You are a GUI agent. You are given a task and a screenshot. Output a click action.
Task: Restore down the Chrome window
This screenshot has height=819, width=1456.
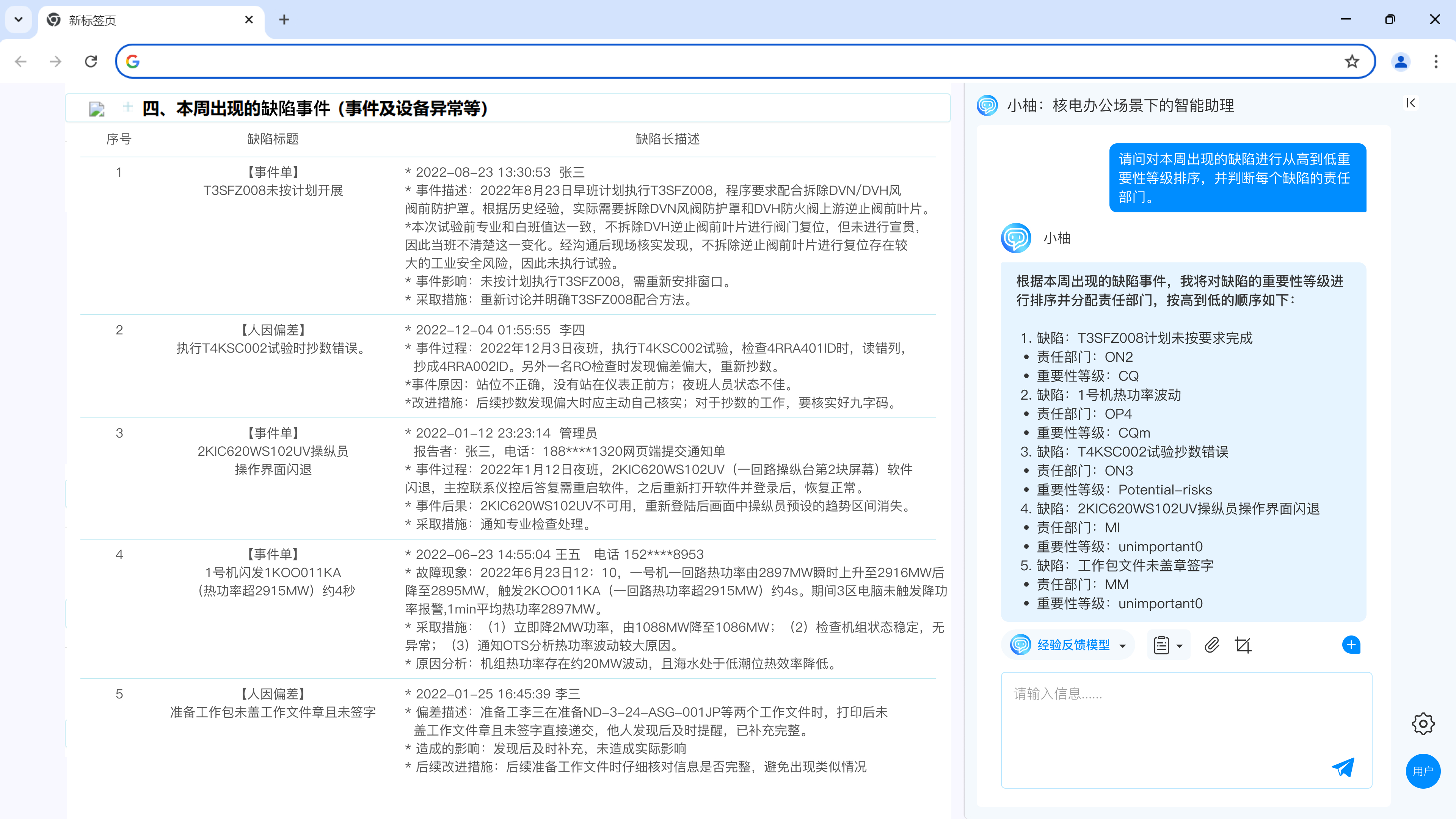click(1390, 19)
